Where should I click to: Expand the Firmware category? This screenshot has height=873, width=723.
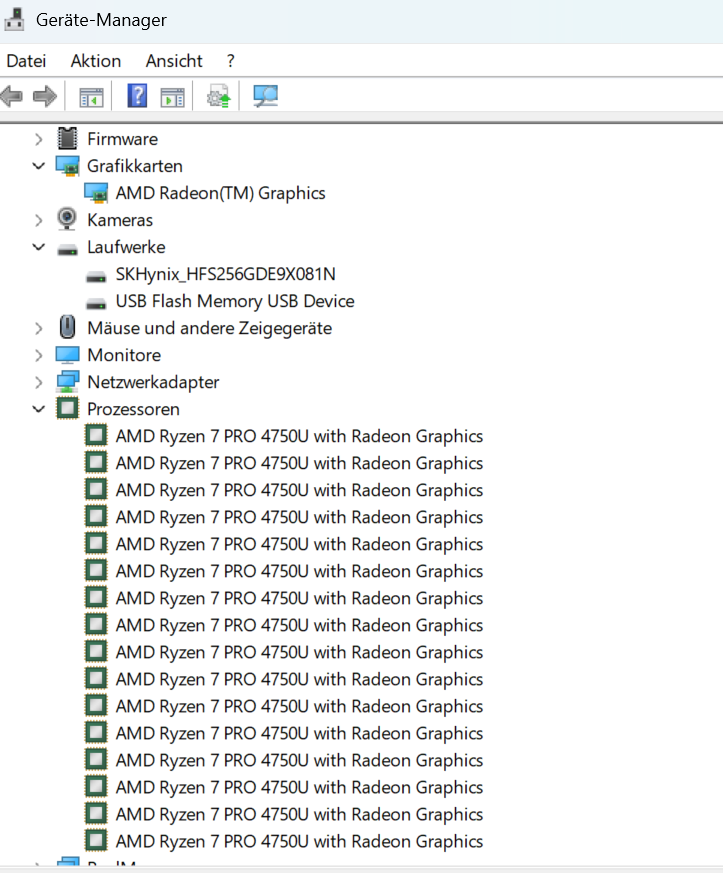pos(38,139)
